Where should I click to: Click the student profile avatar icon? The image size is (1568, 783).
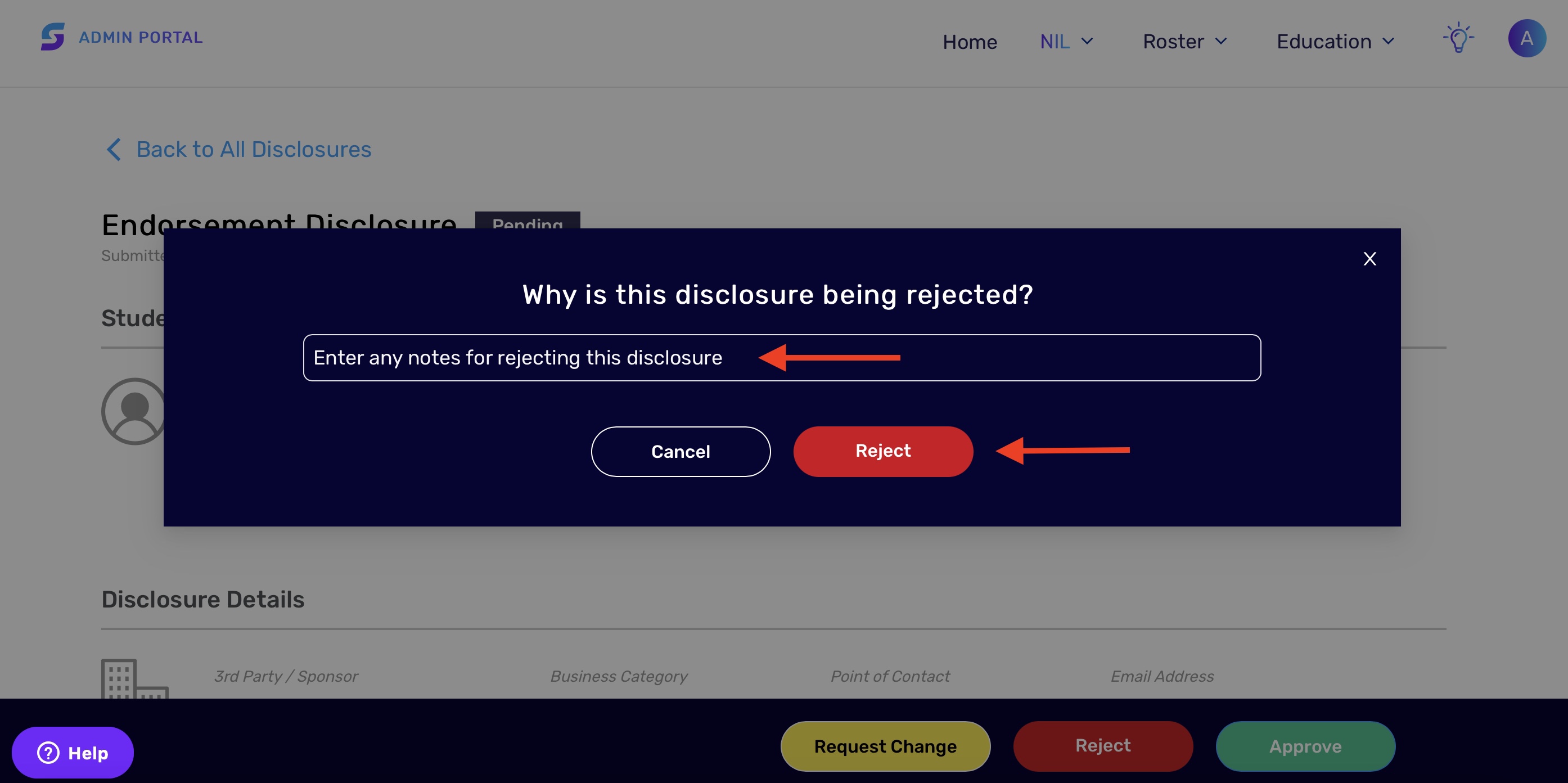pos(133,412)
